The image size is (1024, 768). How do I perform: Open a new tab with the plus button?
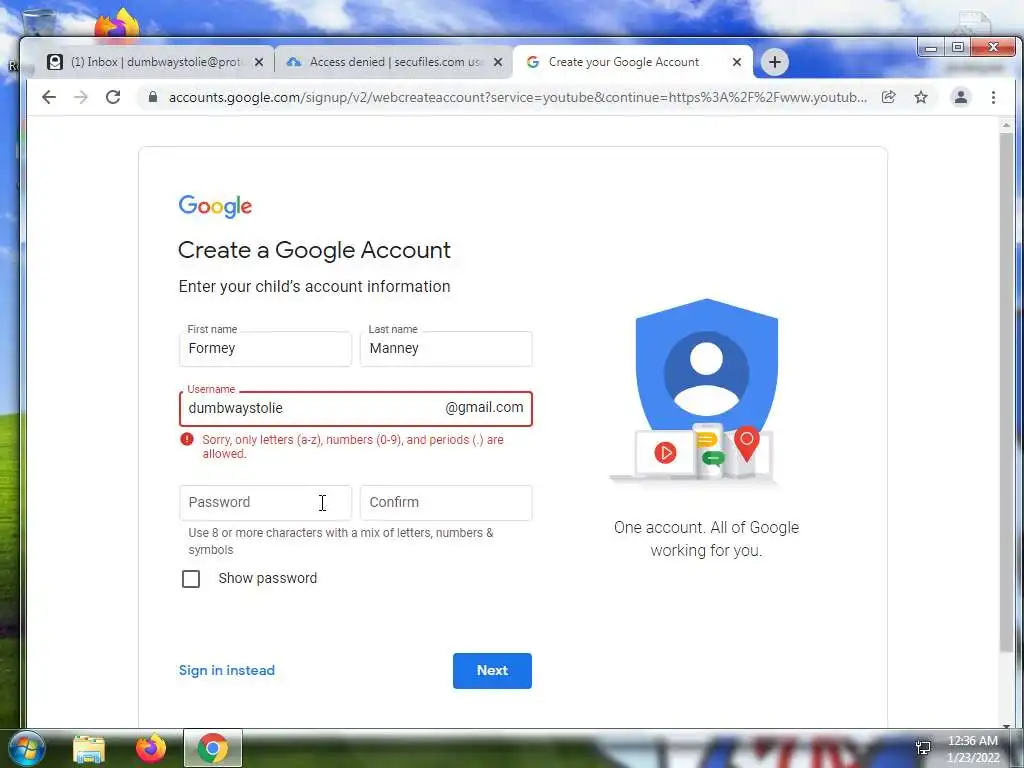click(775, 62)
